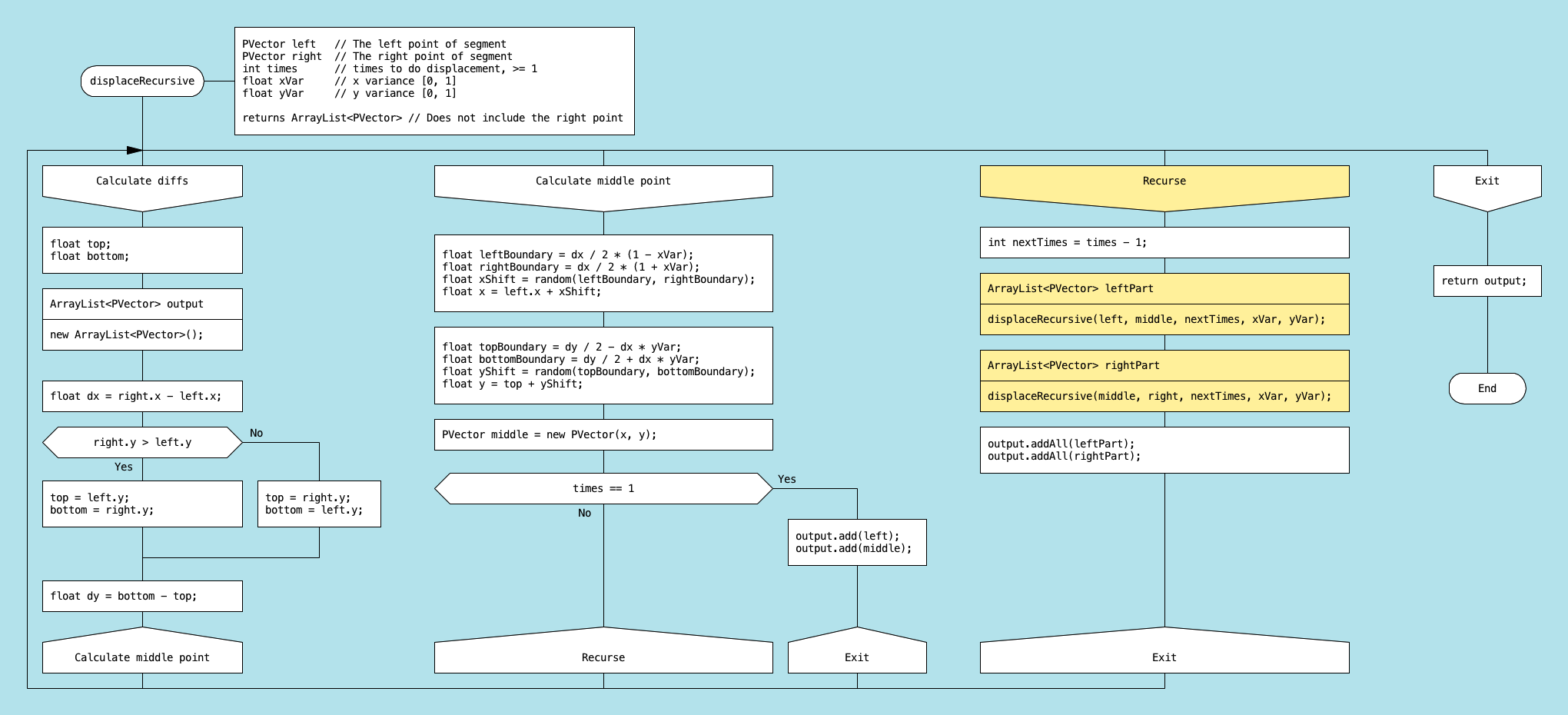The image size is (1568, 715).
Task: Click the parameter comment box with PVector left
Action: 434,81
